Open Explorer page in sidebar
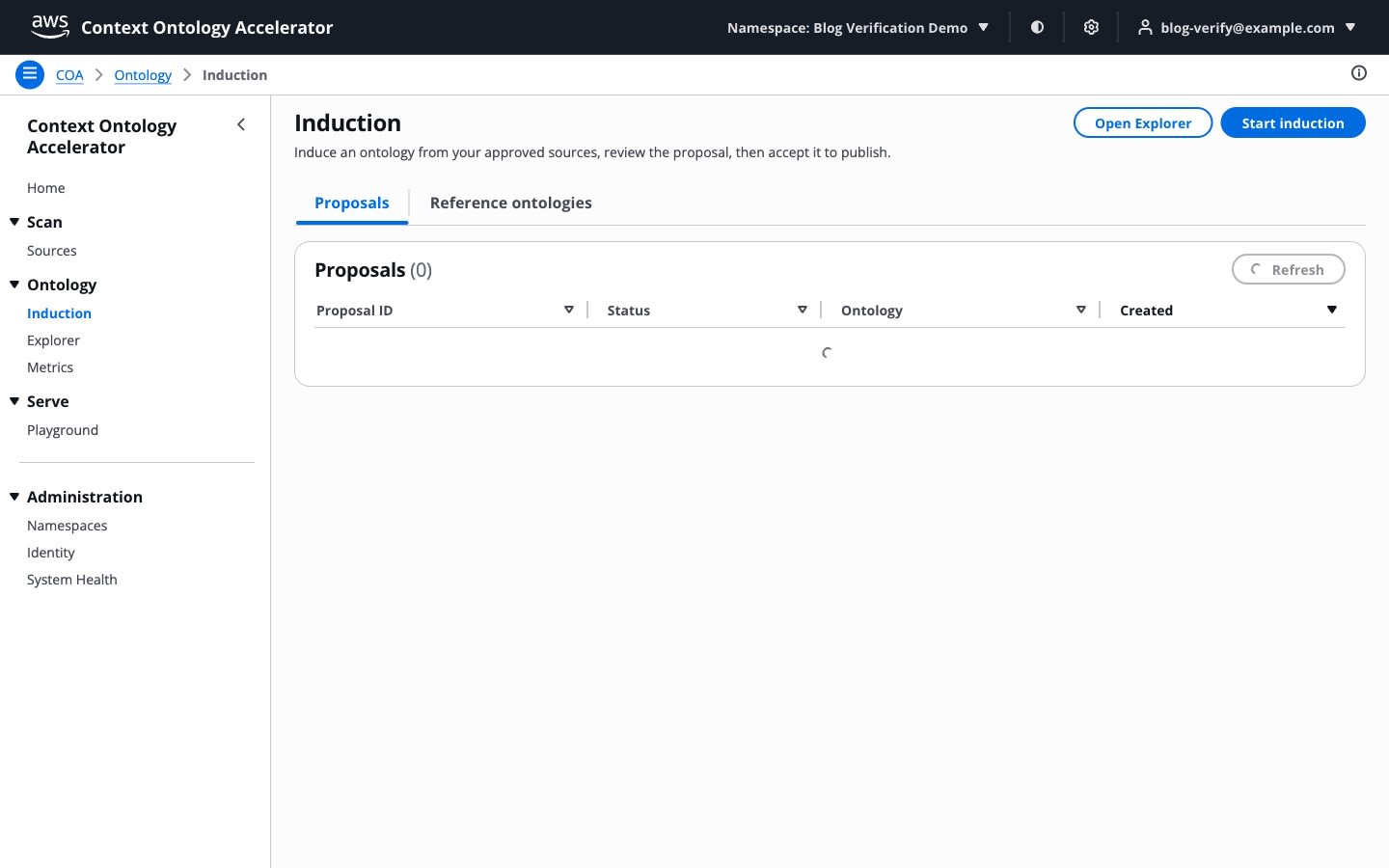This screenshot has height=868, width=1389. [53, 340]
